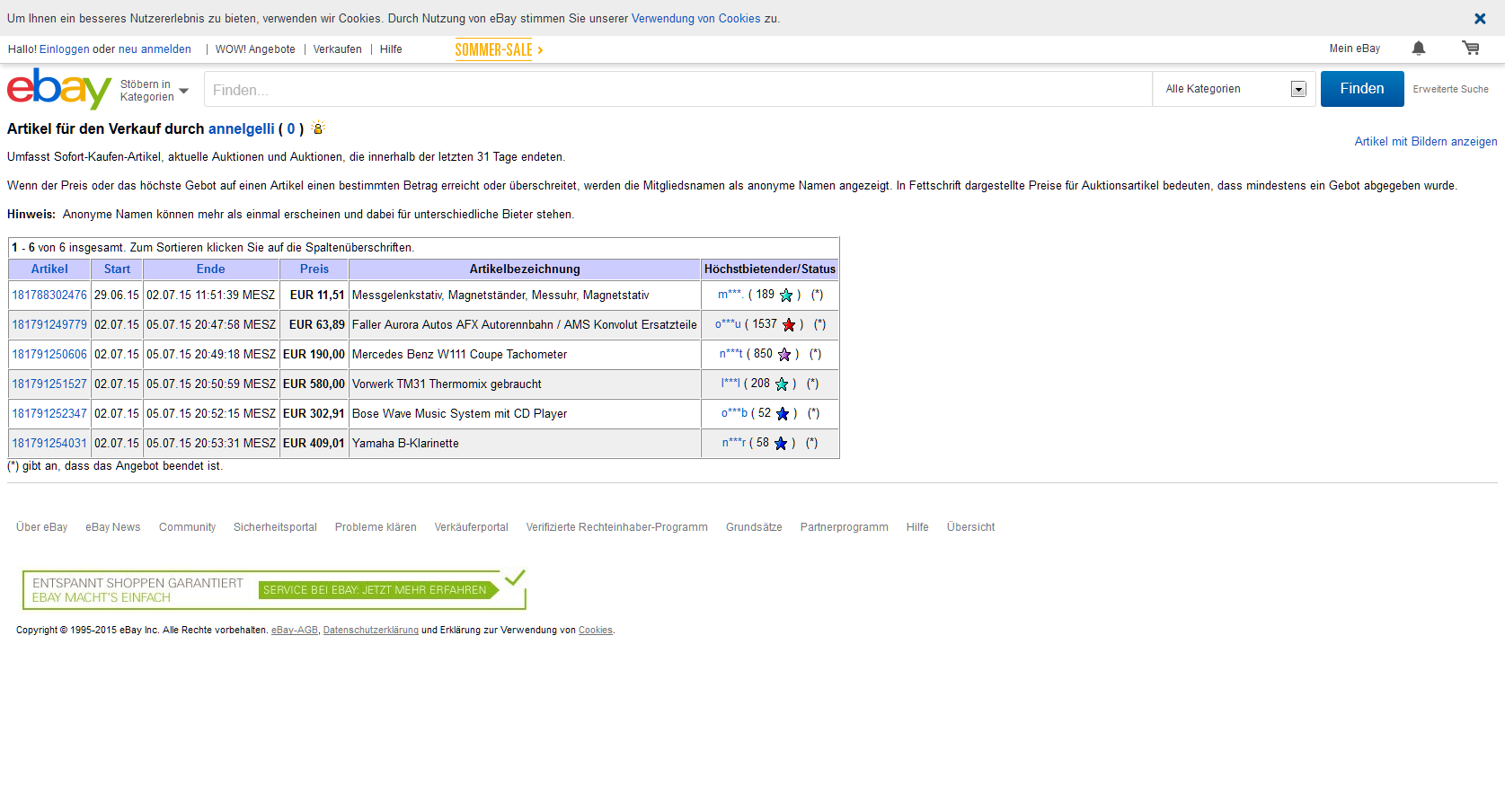Open the Mein eBay menu
Viewport: 1505px width, 812px height.
pyautogui.click(x=1354, y=49)
